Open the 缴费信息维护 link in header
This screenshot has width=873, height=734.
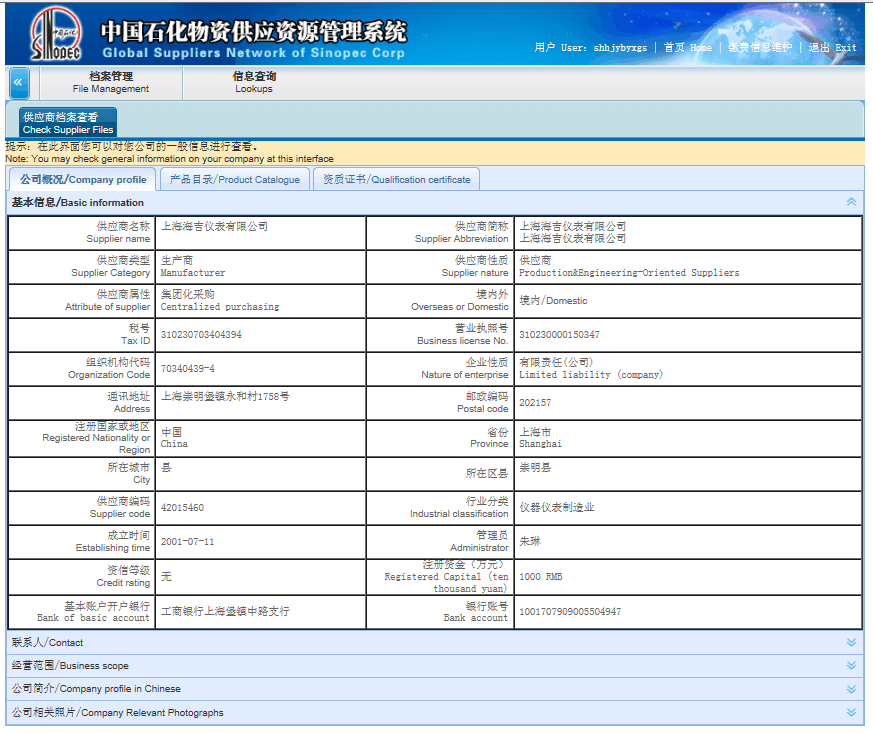pyautogui.click(x=760, y=47)
